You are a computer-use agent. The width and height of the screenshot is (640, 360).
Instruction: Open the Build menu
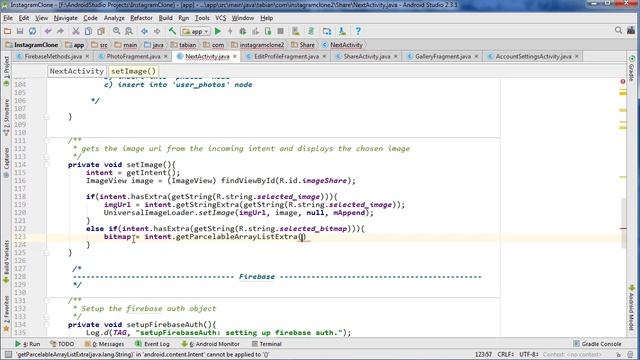coord(165,18)
